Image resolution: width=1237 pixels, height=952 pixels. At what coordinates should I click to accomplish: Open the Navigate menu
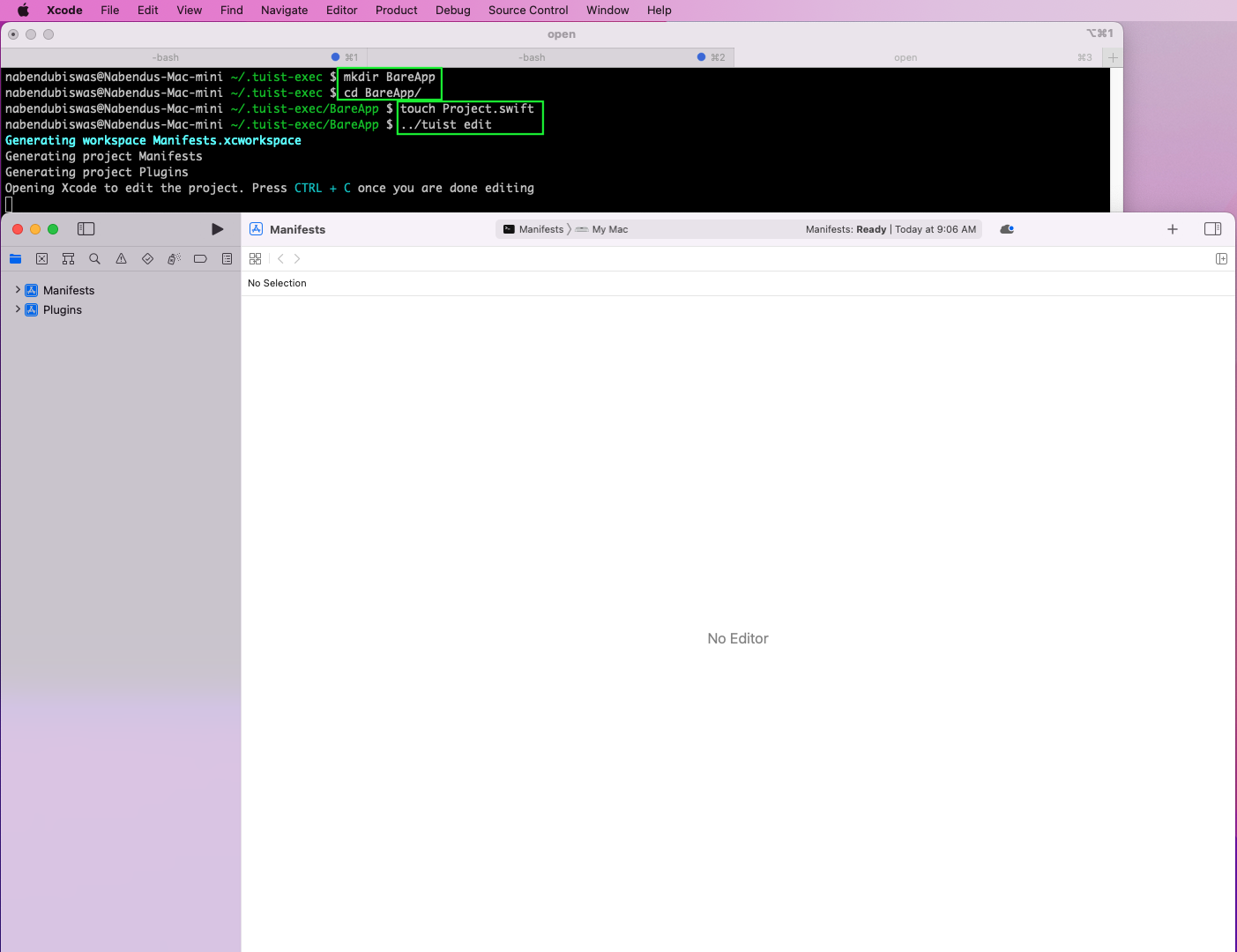[x=285, y=11]
